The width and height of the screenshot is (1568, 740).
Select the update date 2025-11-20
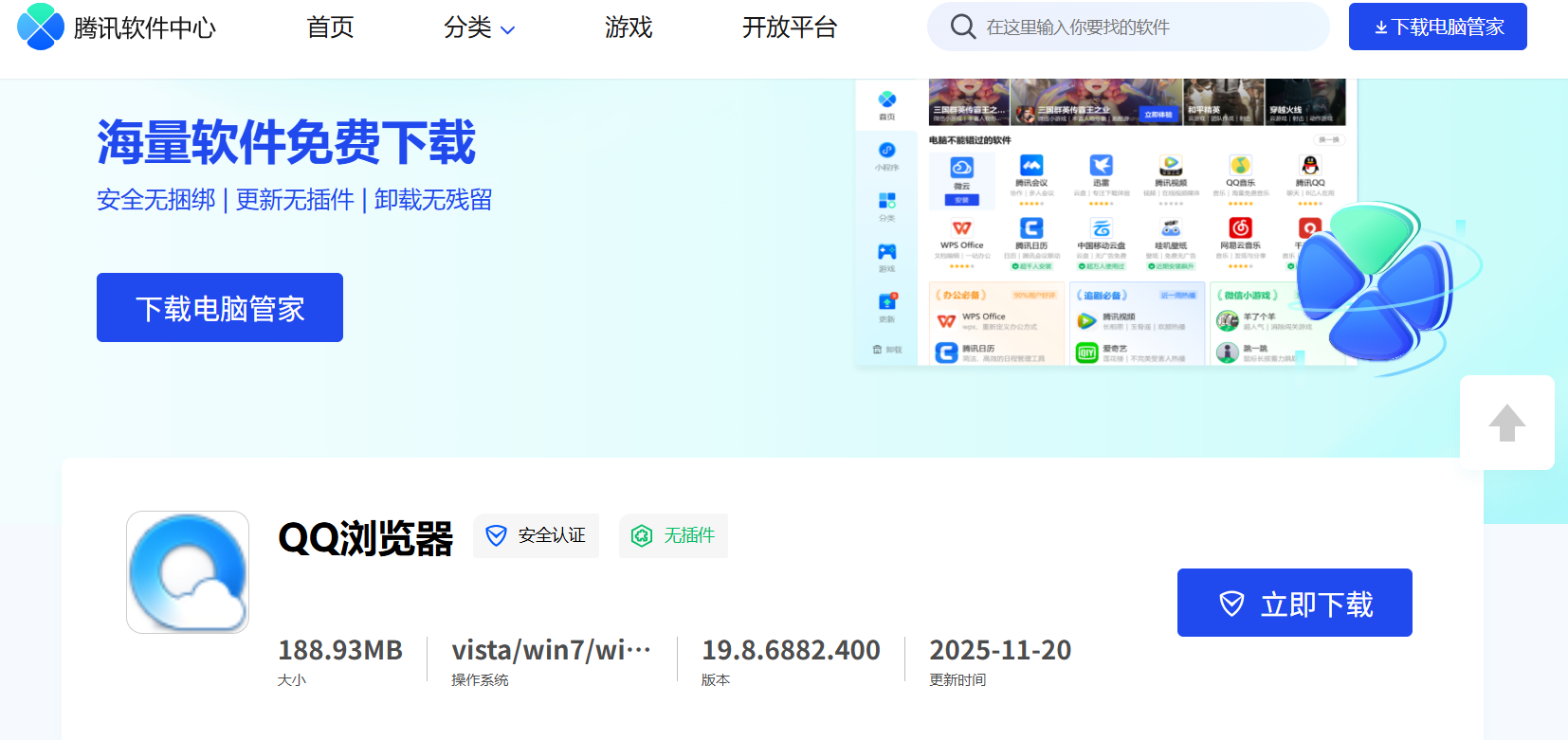(1000, 650)
